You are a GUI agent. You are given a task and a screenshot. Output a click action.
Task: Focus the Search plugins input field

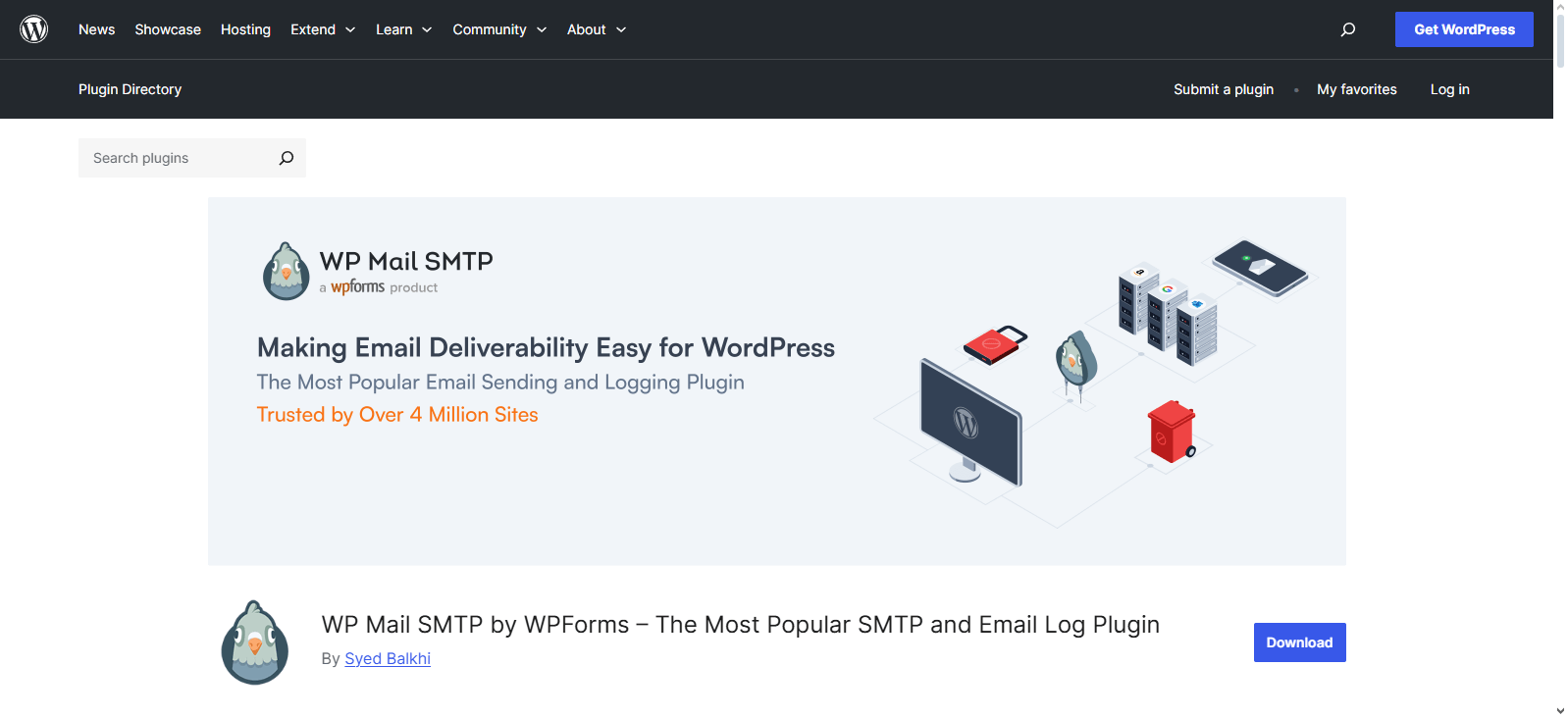[x=177, y=158]
